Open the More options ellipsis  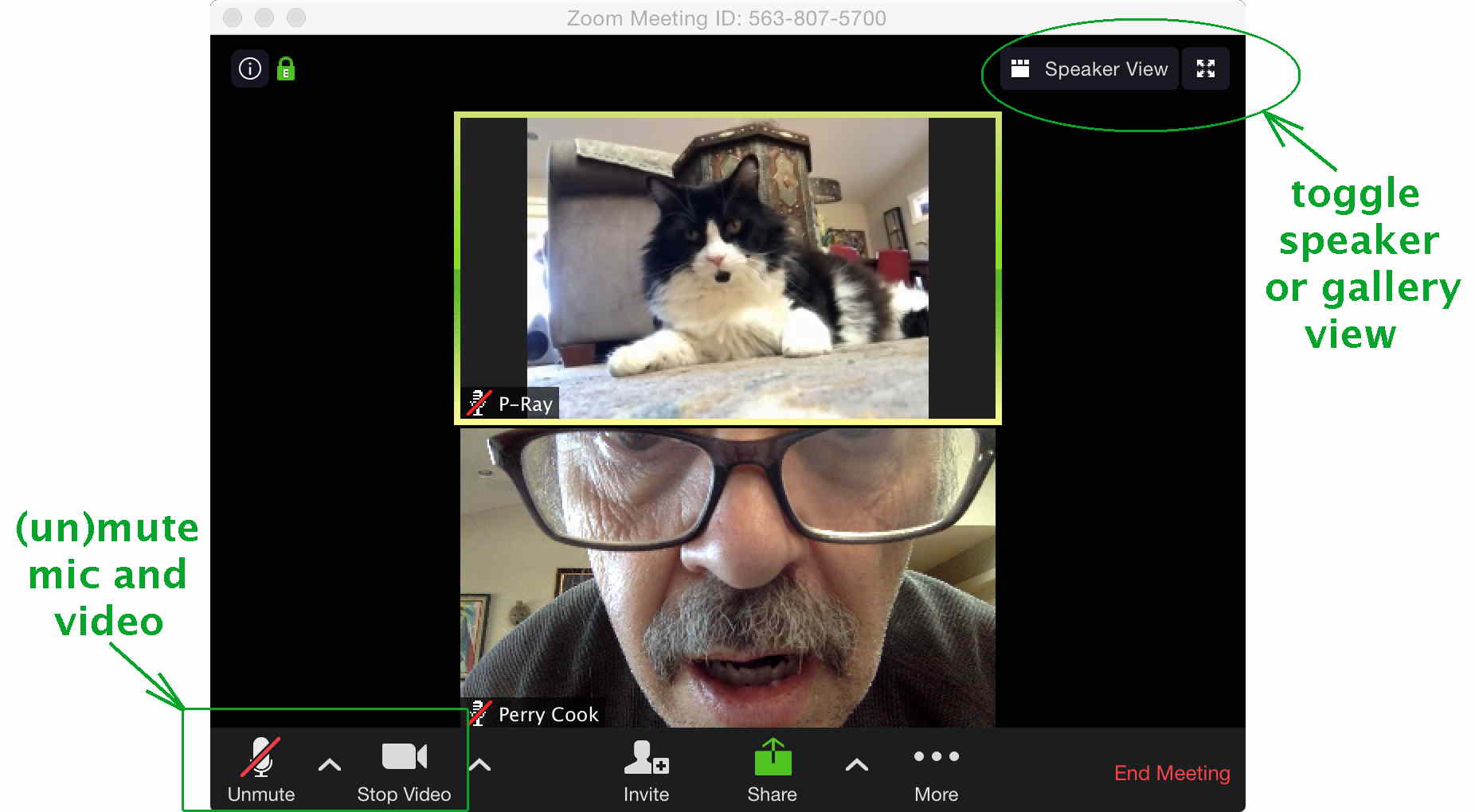click(936, 756)
